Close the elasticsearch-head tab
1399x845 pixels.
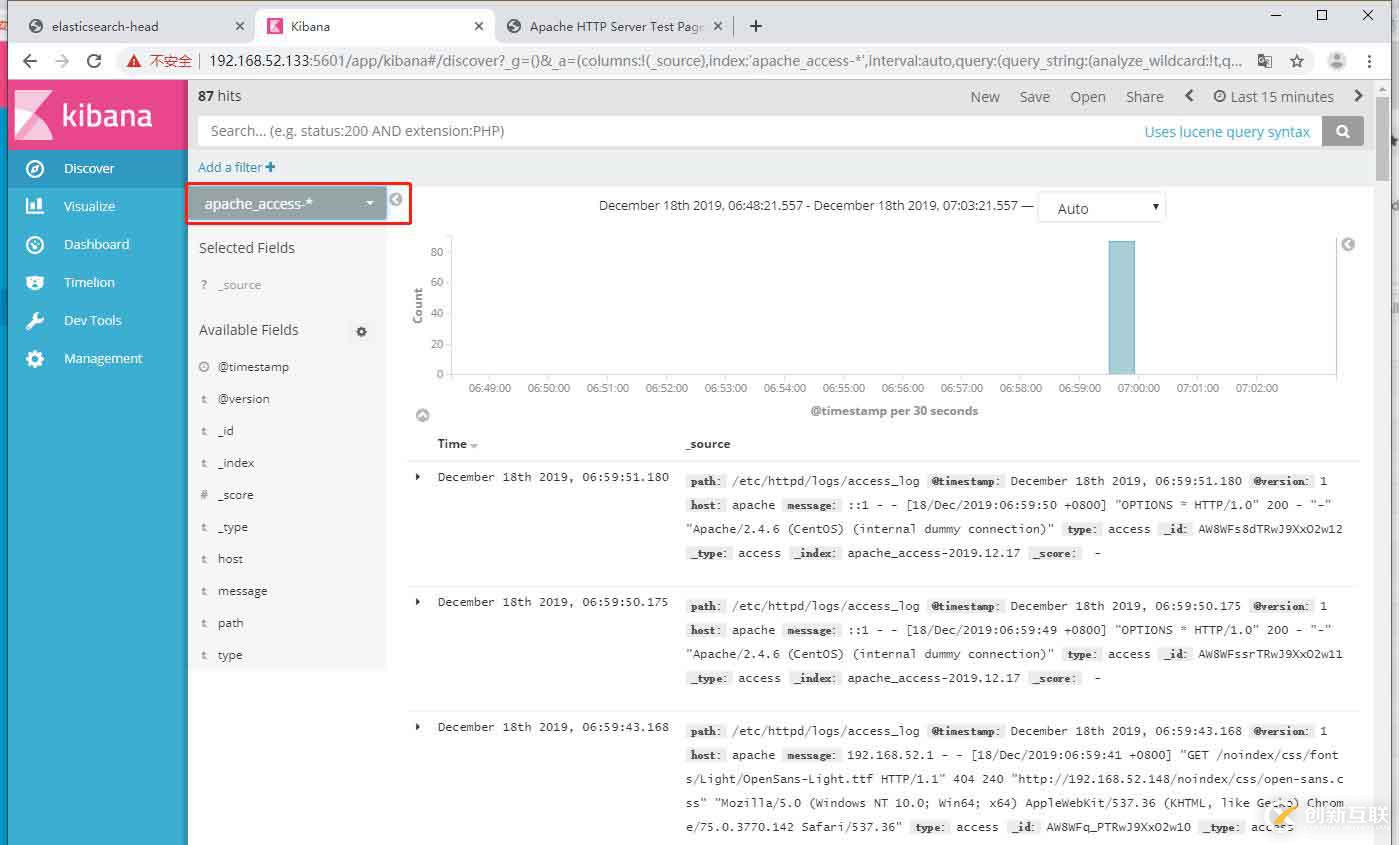tap(240, 26)
